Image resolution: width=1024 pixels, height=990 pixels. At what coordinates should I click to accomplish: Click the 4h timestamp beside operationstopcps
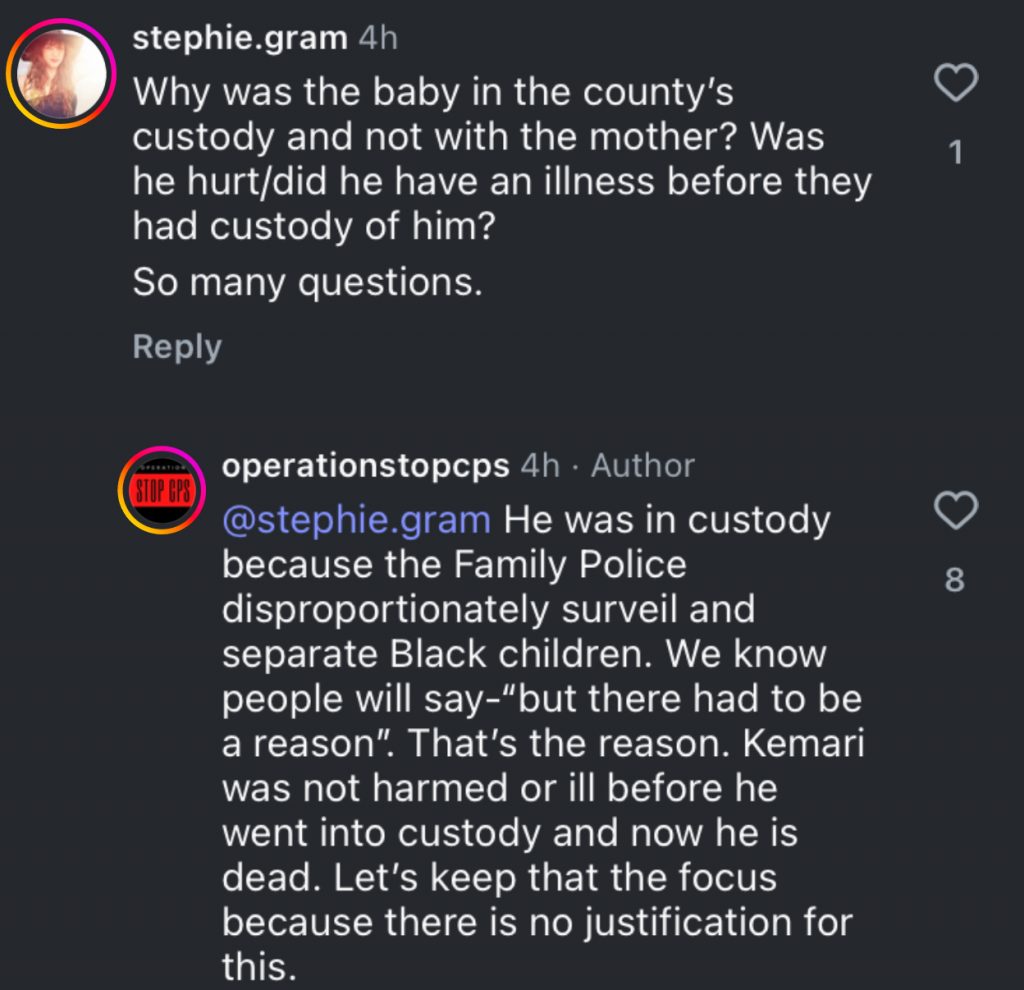540,465
